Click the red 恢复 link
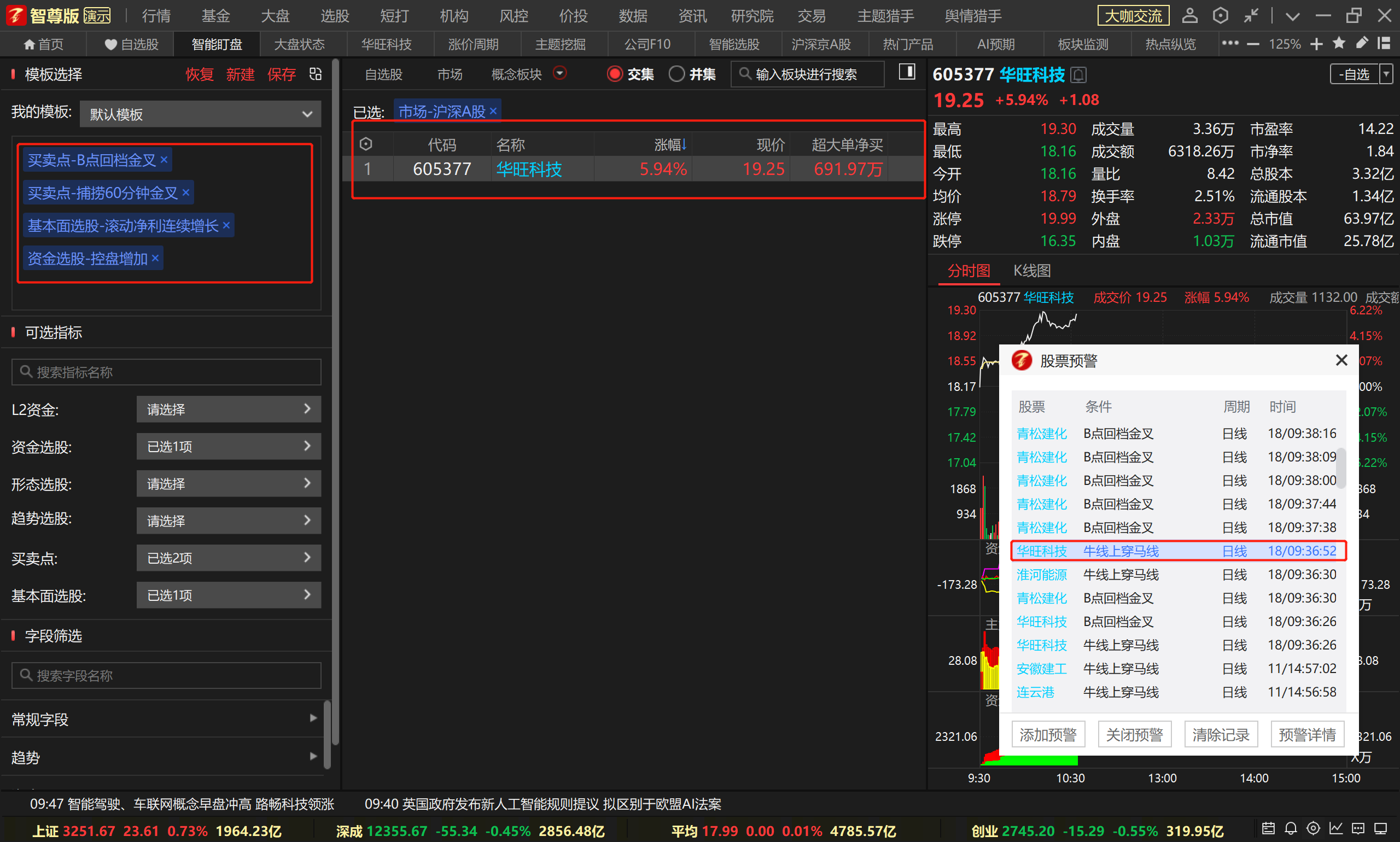This screenshot has width=1400, height=842. 199,74
